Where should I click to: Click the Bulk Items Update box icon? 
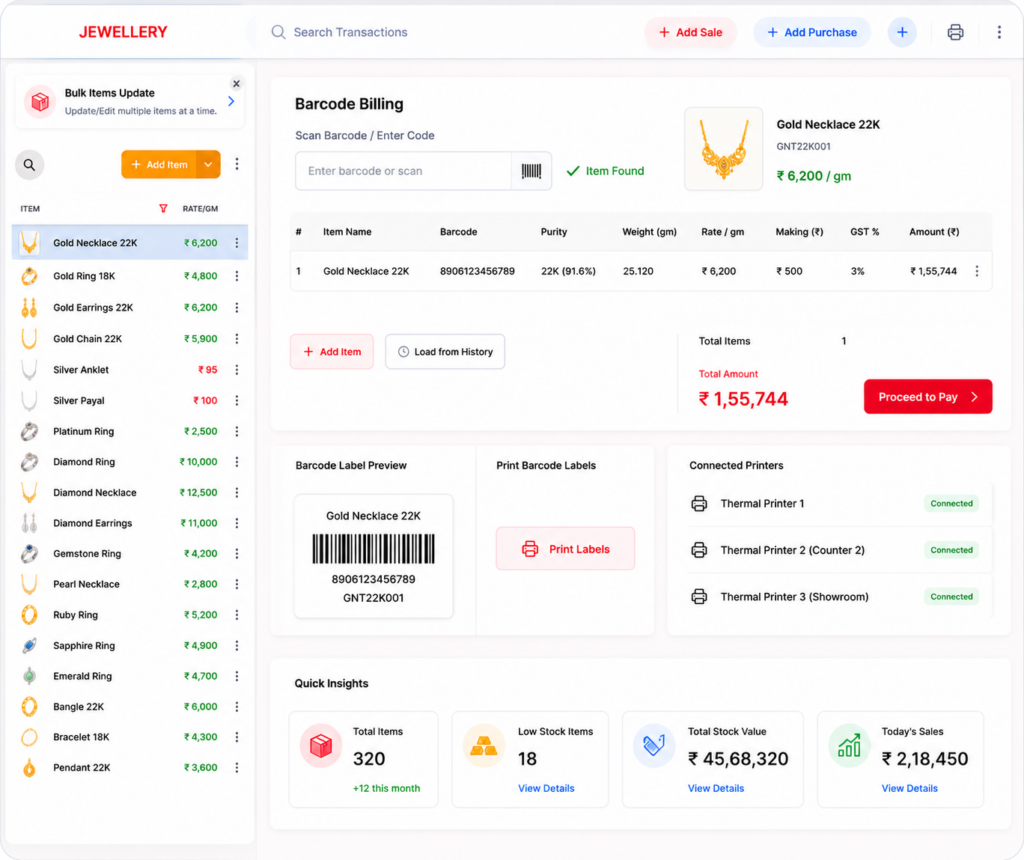pos(40,102)
